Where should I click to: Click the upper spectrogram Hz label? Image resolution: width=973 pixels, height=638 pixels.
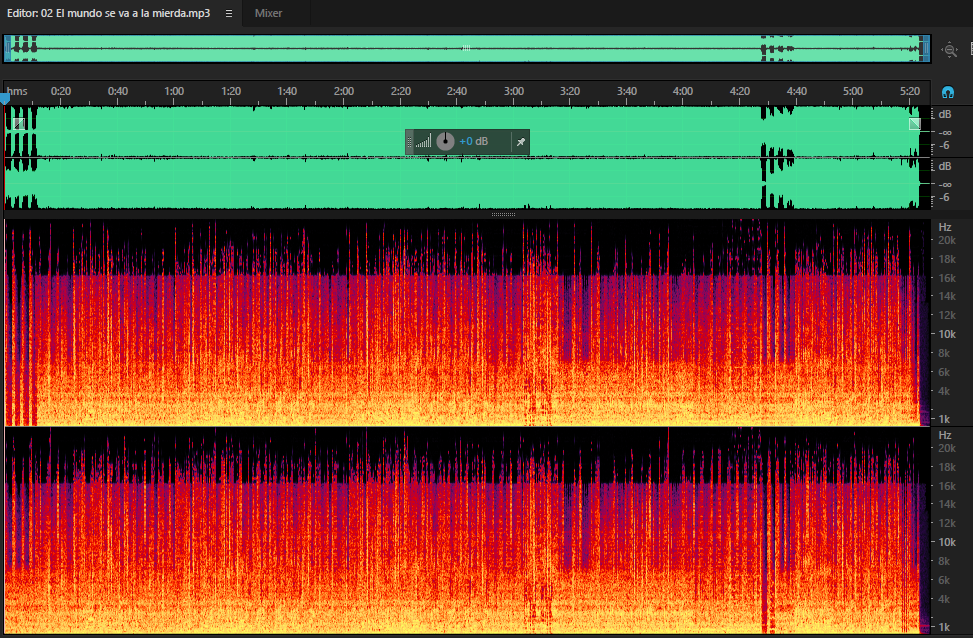(944, 227)
